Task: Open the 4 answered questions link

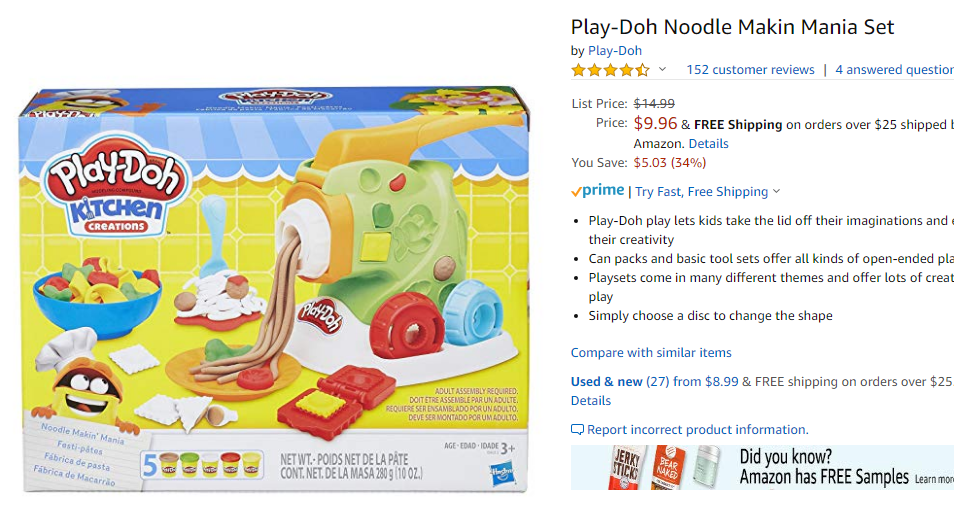Action: (894, 69)
